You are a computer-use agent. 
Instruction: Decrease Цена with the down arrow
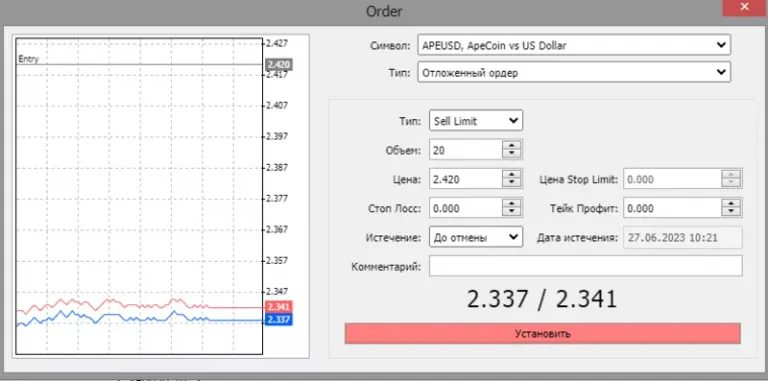[511, 183]
